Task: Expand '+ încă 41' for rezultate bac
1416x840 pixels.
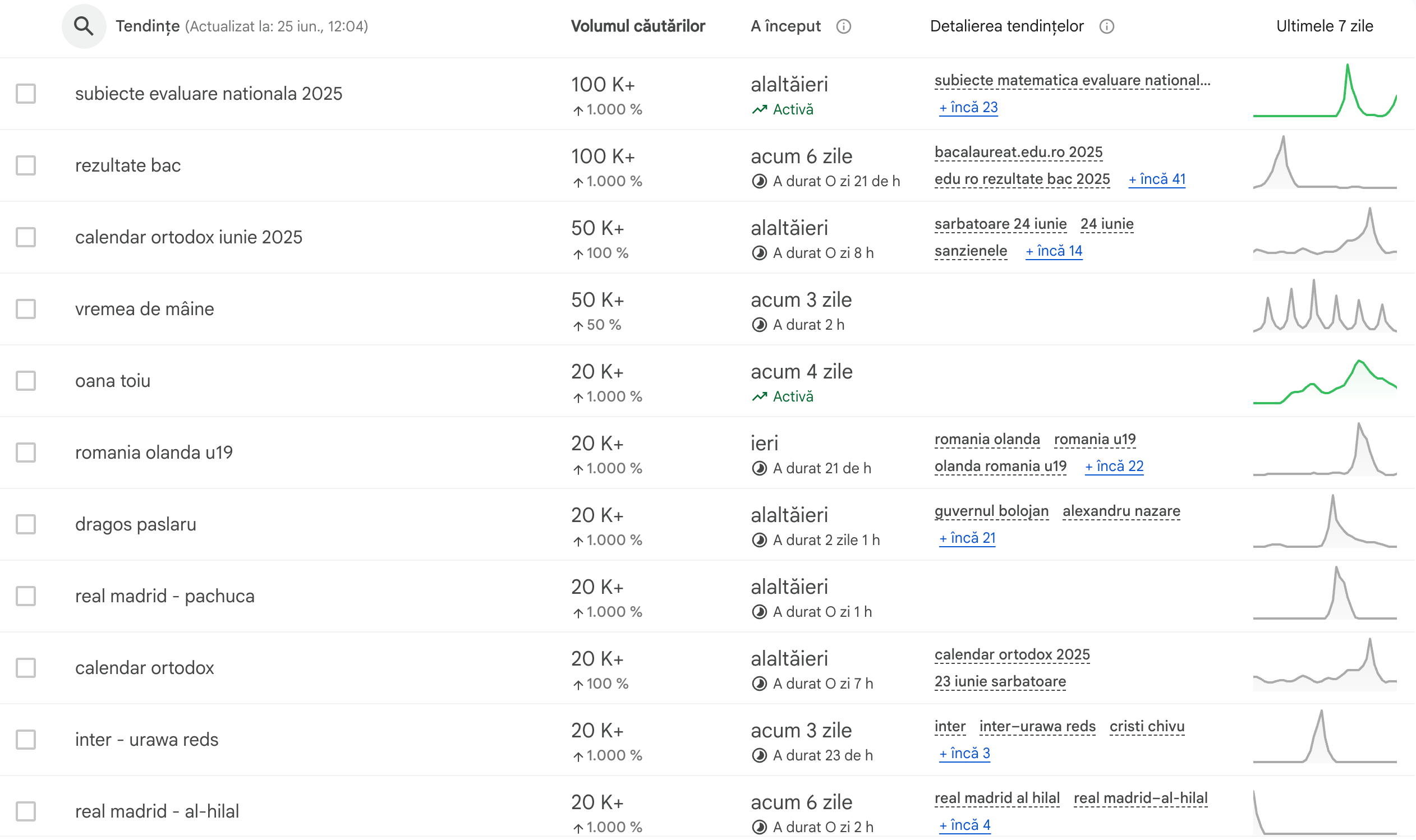Action: coord(1157,179)
